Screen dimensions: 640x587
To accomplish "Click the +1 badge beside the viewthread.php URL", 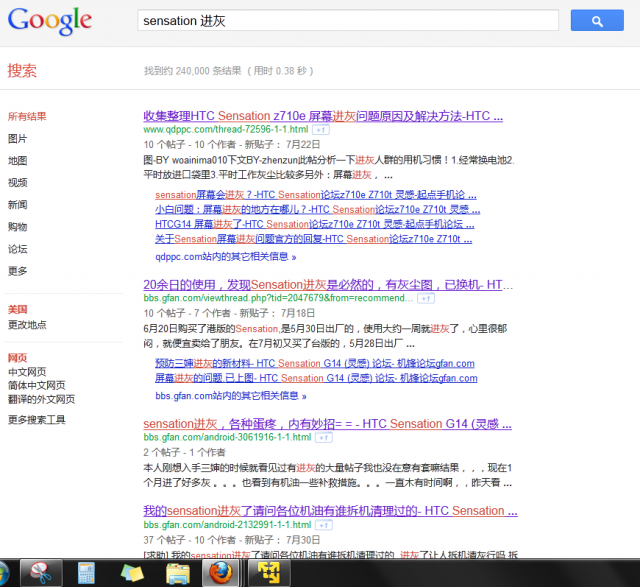I will click(x=426, y=298).
